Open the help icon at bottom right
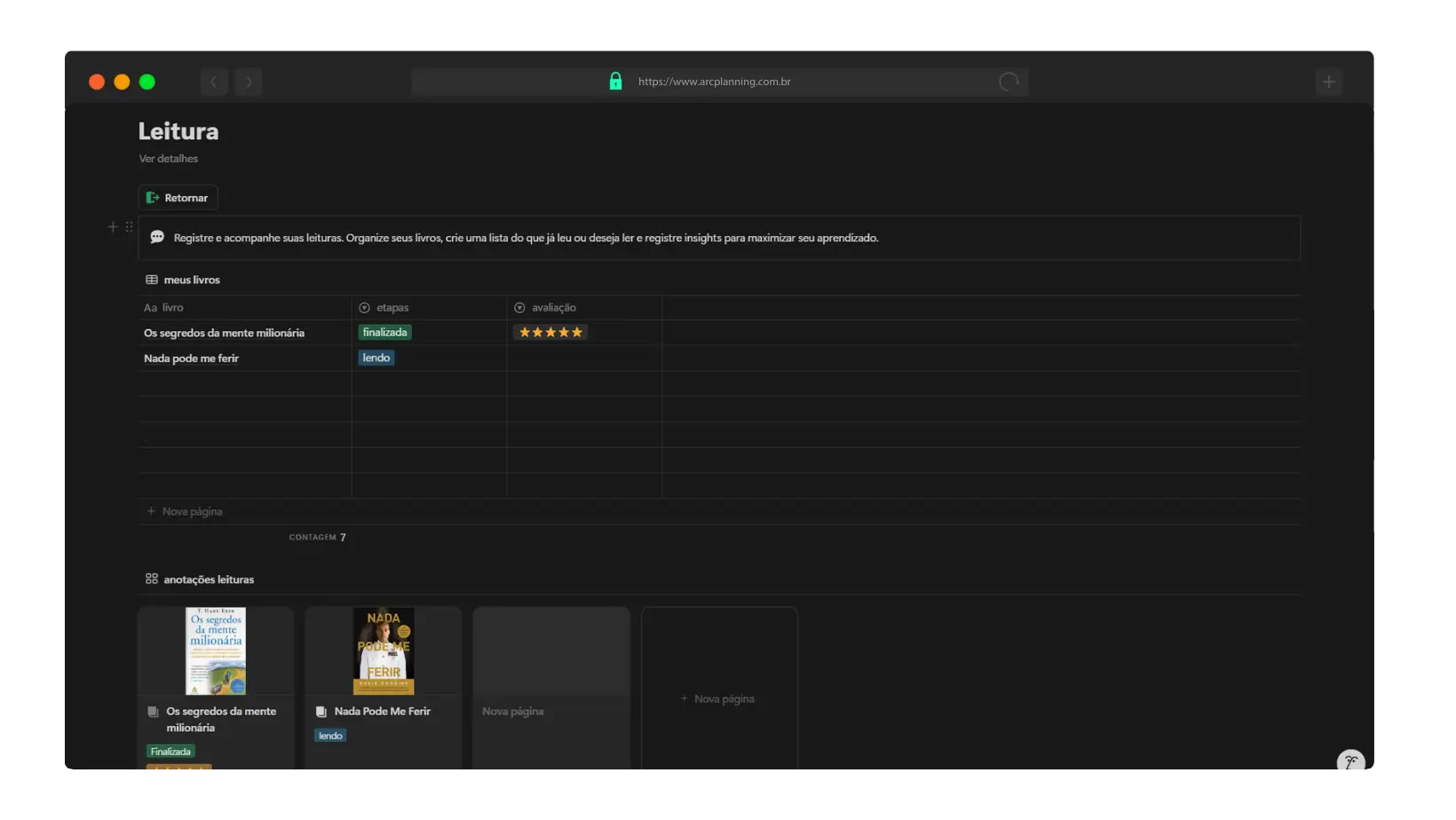 point(1350,761)
